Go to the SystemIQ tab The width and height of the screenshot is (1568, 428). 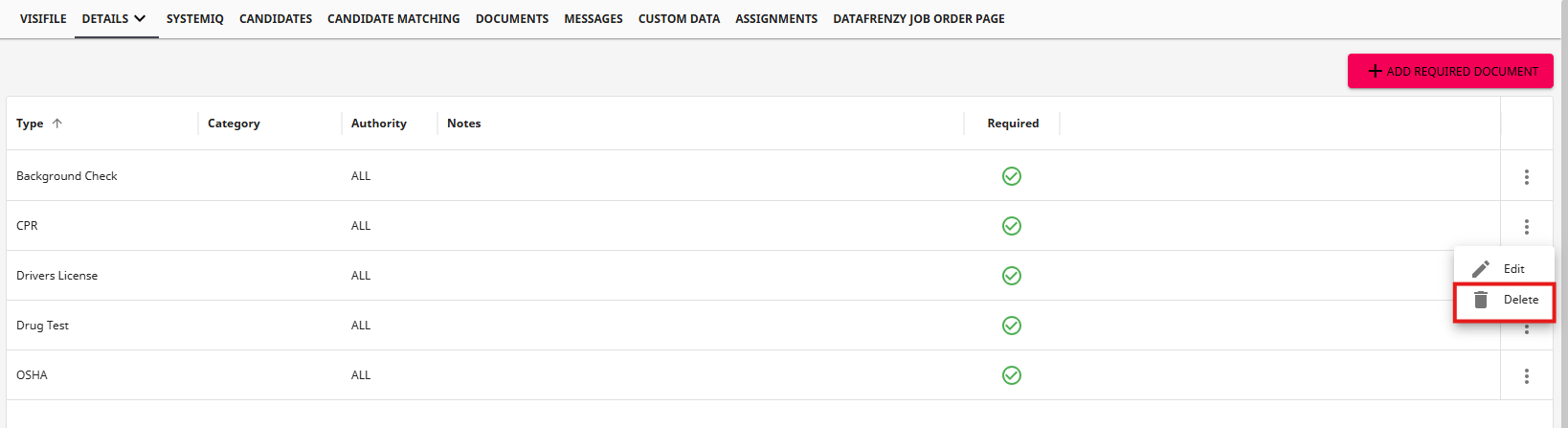coord(194,18)
